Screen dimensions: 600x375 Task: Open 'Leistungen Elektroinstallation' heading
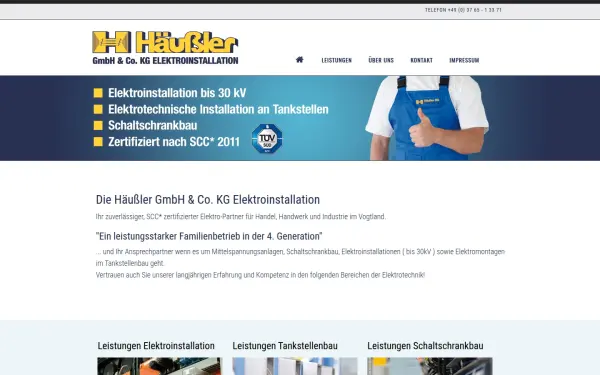tap(156, 346)
